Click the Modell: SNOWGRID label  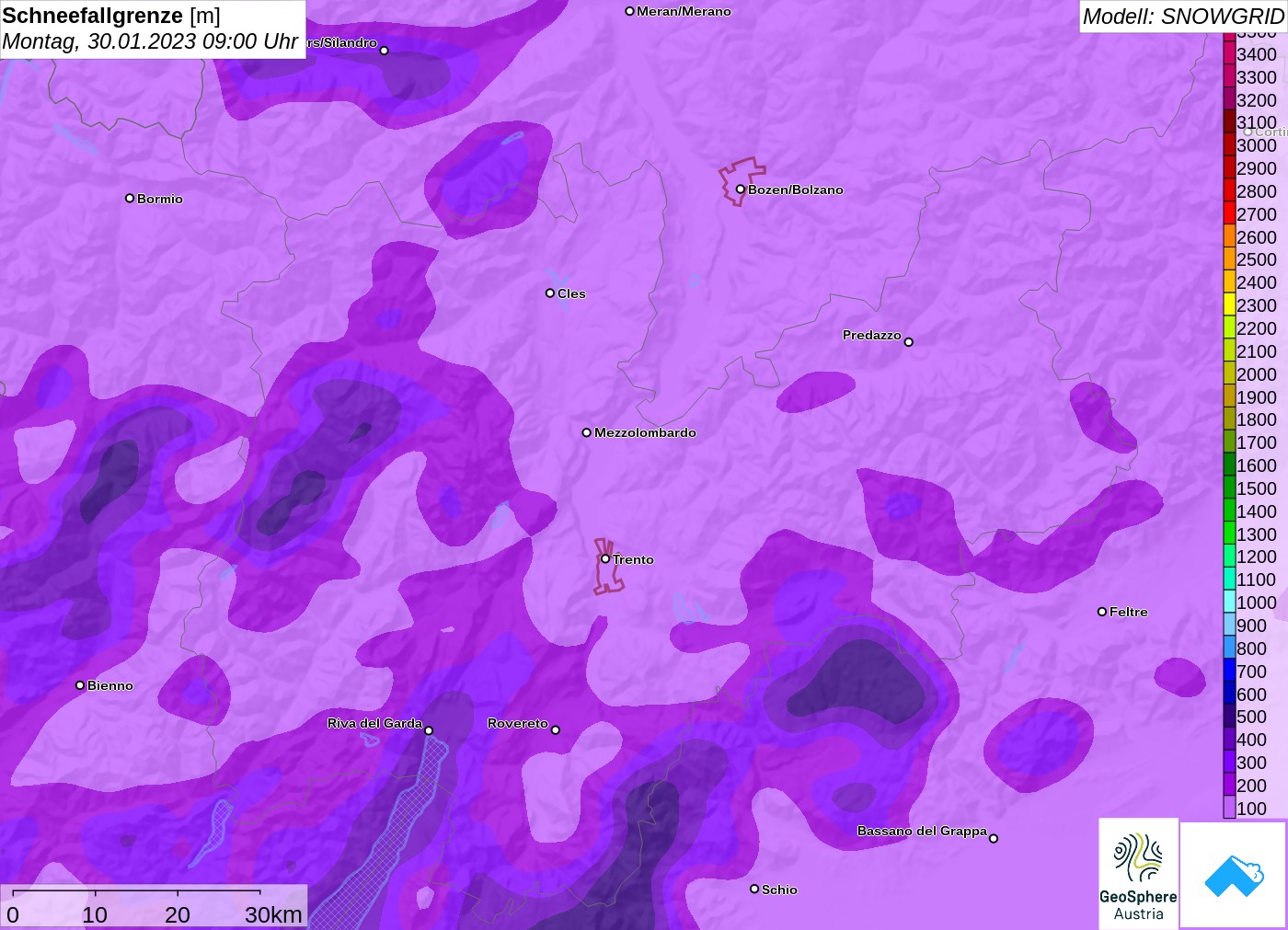click(1183, 16)
